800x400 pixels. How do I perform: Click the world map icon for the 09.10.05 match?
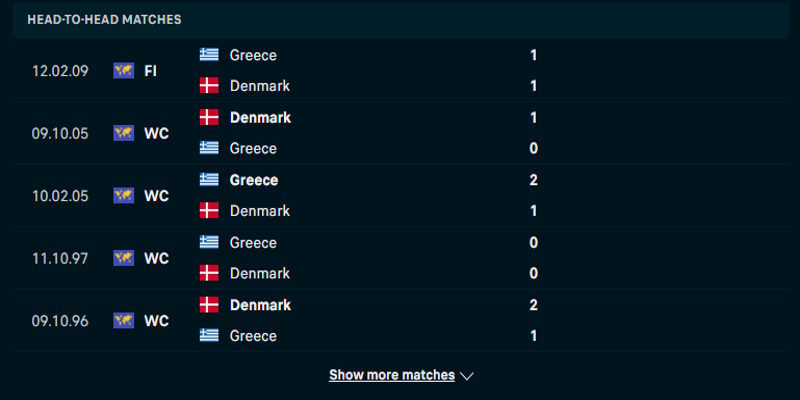point(124,133)
